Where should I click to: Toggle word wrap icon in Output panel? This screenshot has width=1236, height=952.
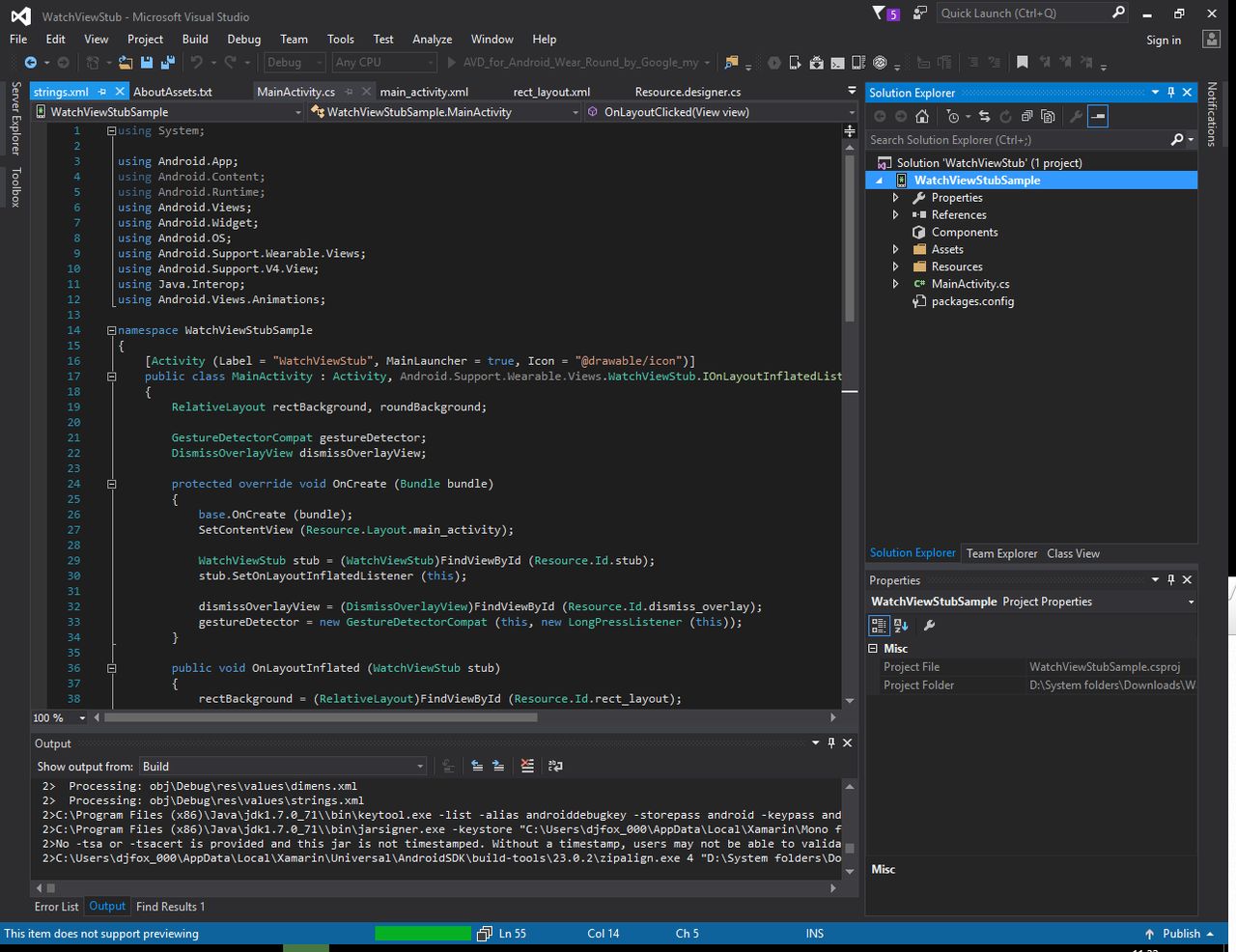(555, 766)
